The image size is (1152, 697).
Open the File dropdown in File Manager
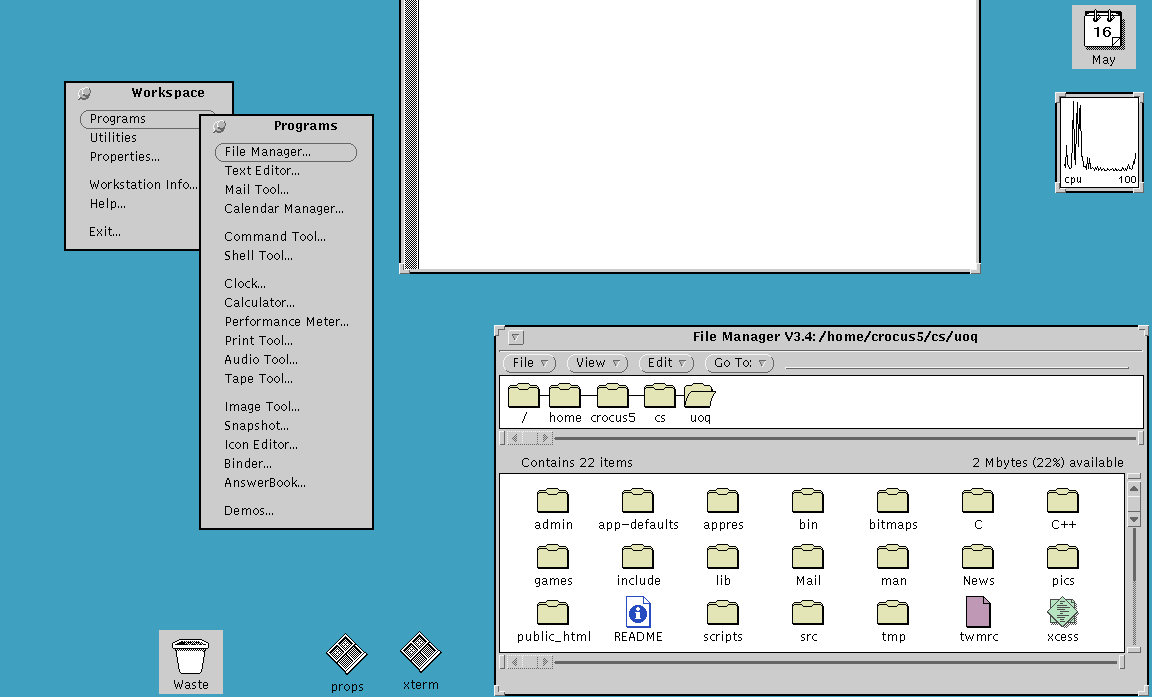tap(530, 363)
